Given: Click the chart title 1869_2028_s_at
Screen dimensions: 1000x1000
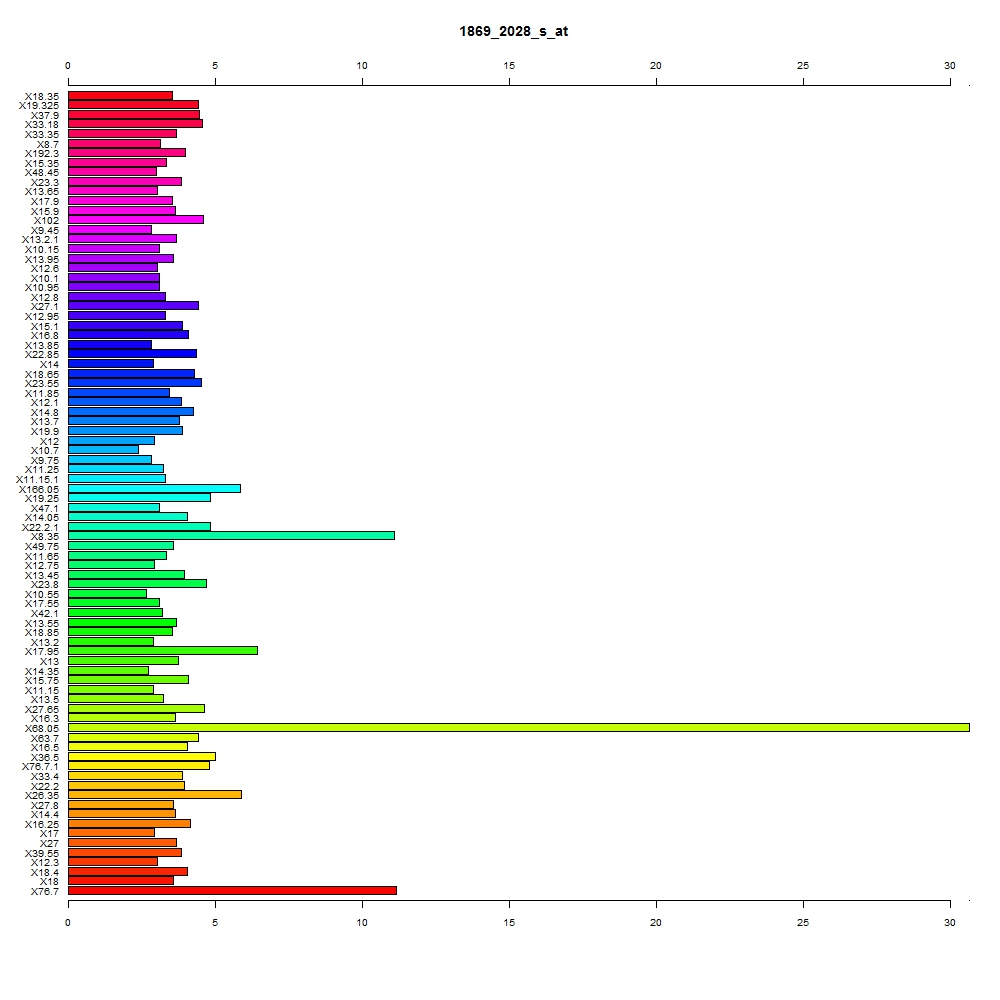Looking at the screenshot, I should [513, 31].
